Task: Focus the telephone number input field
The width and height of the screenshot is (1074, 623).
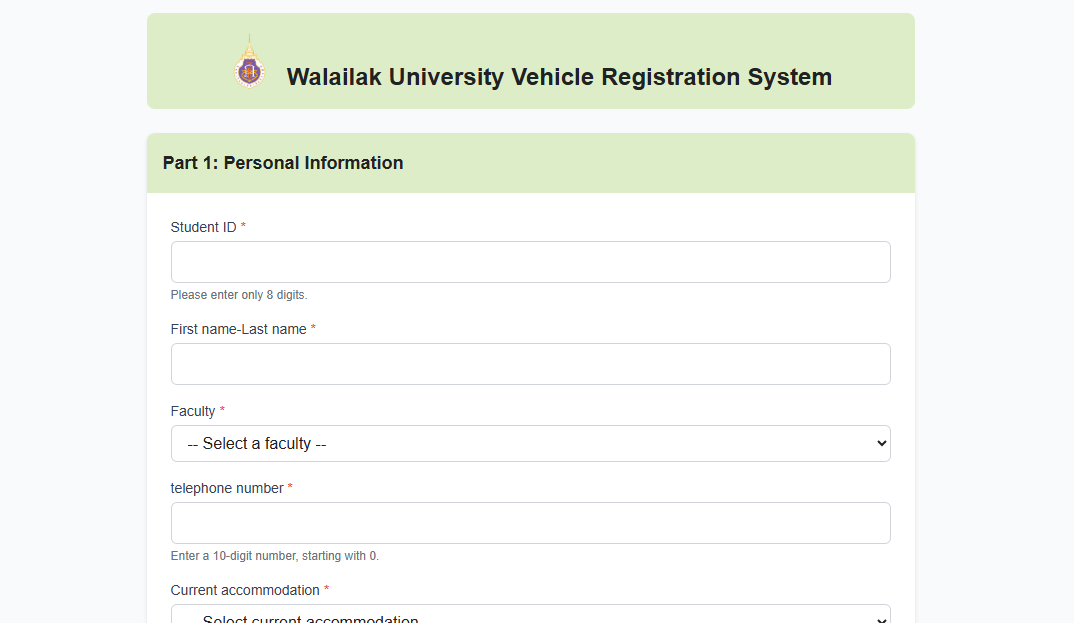Action: [530, 523]
